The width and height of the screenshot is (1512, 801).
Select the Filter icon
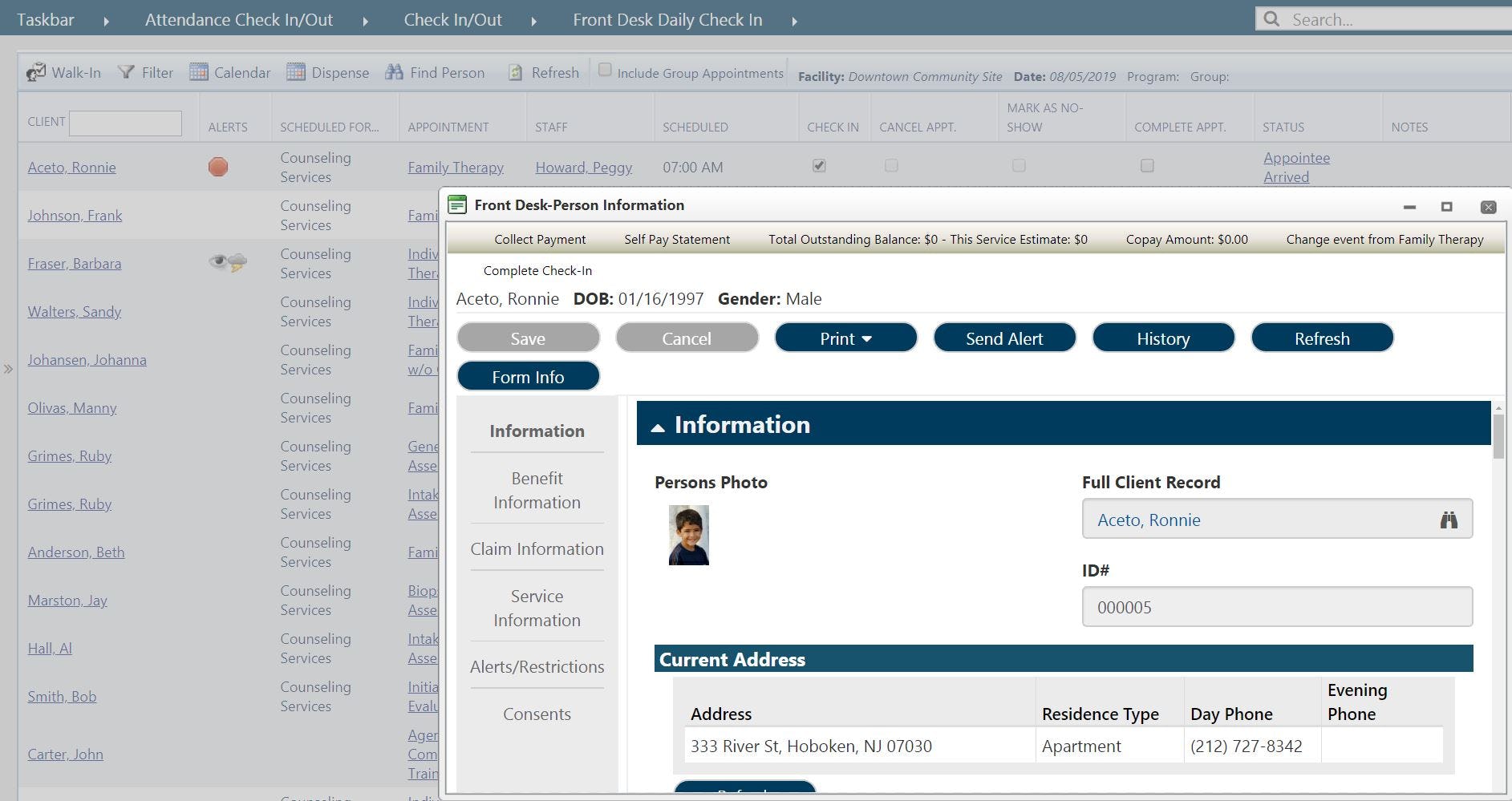point(126,72)
